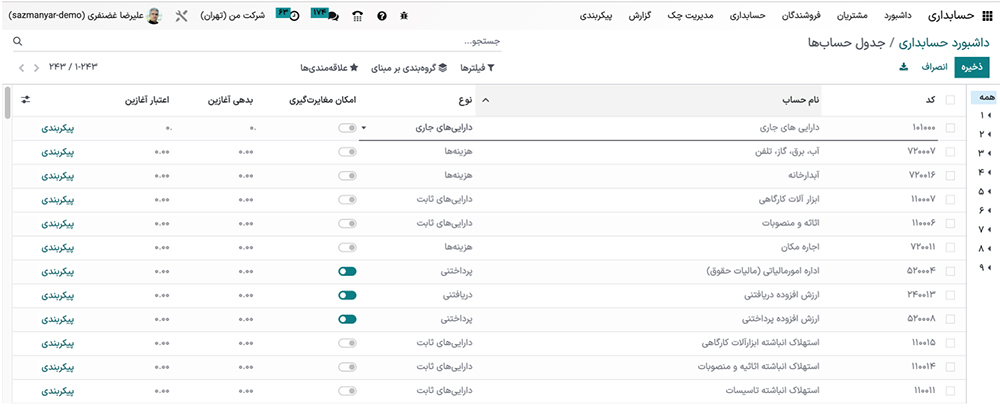Click the column settings adjust icon
The image size is (1000, 418).
click(x=25, y=100)
